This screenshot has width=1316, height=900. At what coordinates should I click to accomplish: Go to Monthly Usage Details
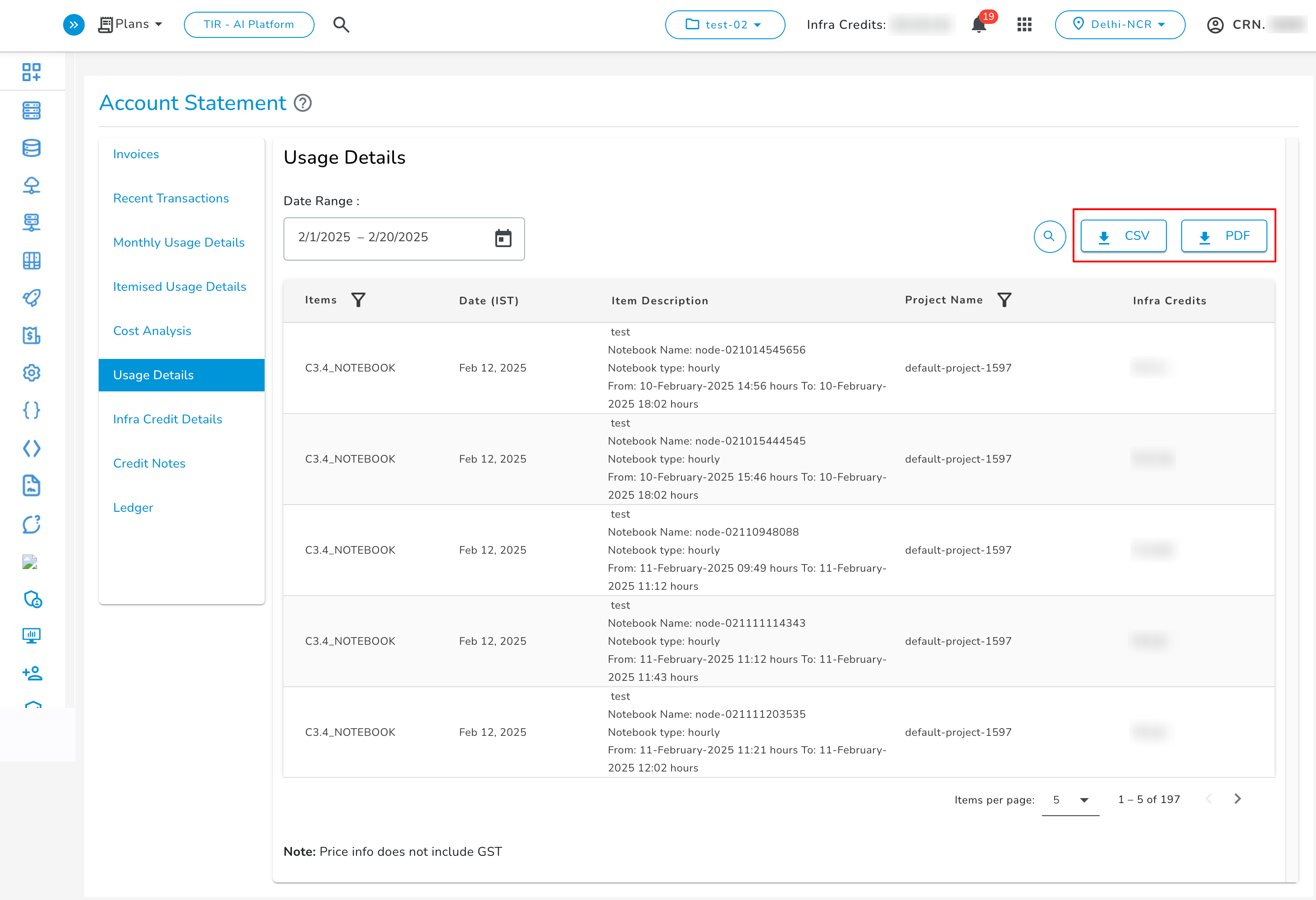point(179,243)
